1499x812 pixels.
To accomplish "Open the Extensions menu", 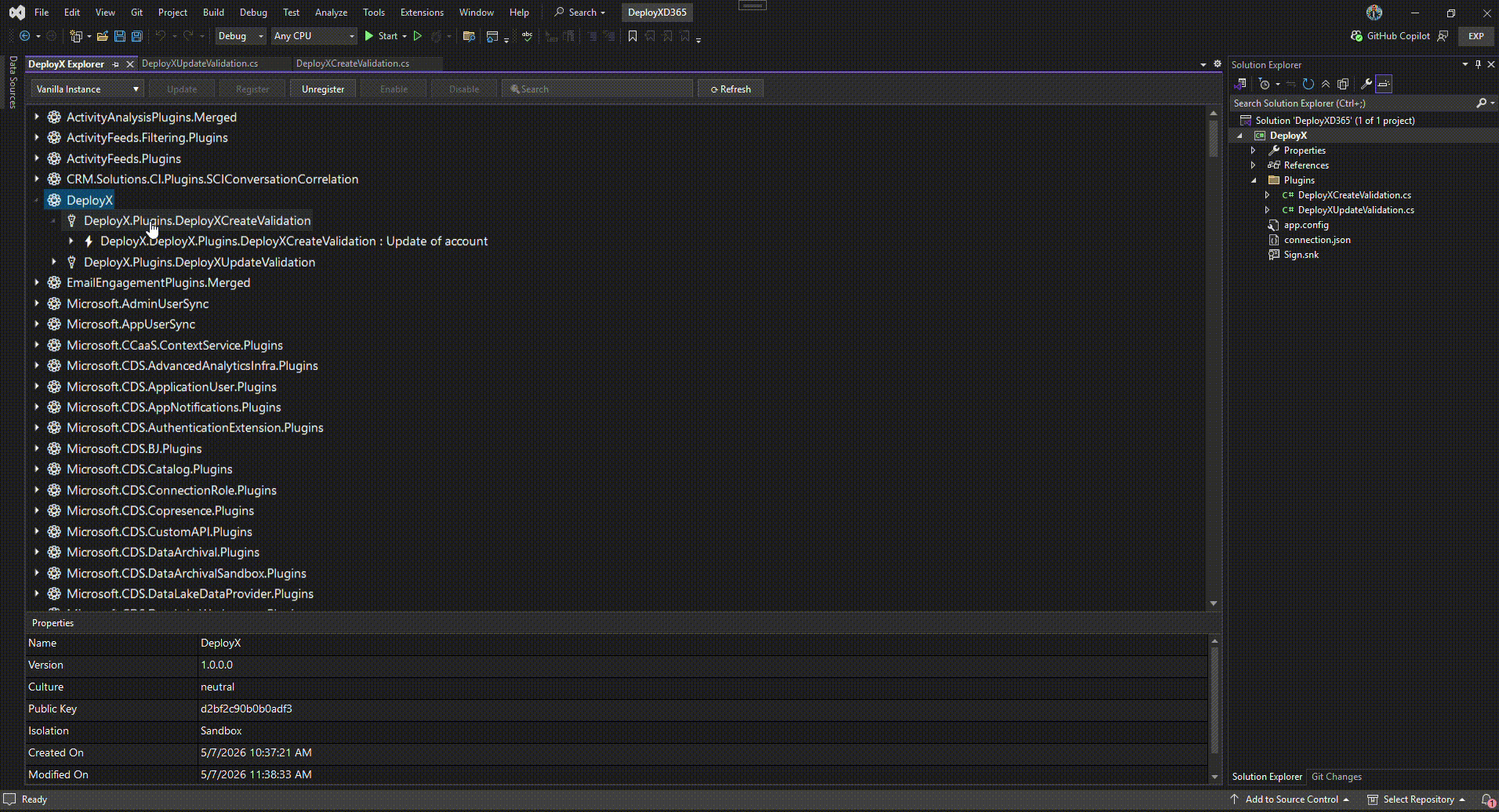I will pos(422,13).
